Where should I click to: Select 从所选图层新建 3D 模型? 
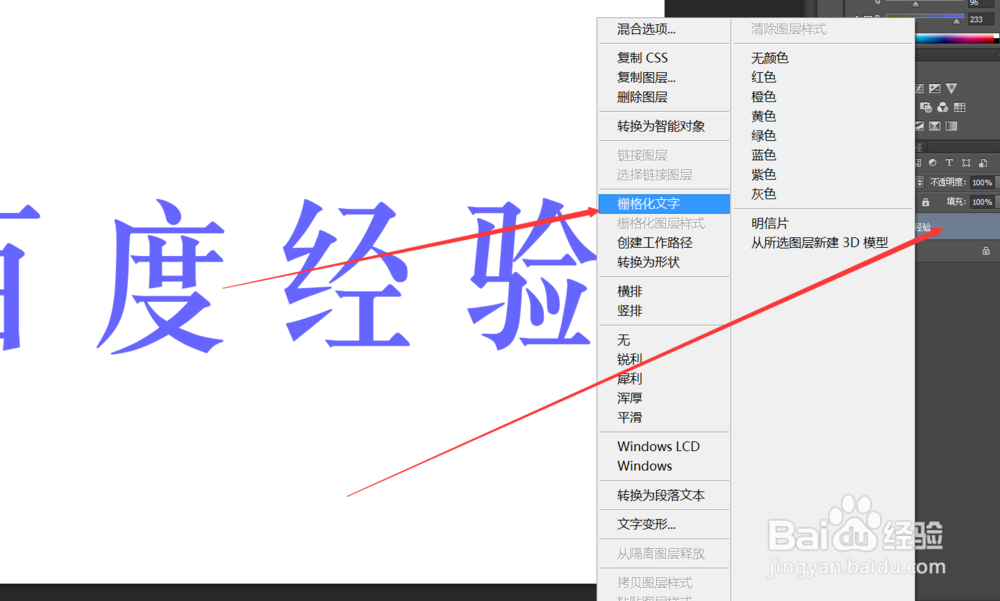[819, 242]
